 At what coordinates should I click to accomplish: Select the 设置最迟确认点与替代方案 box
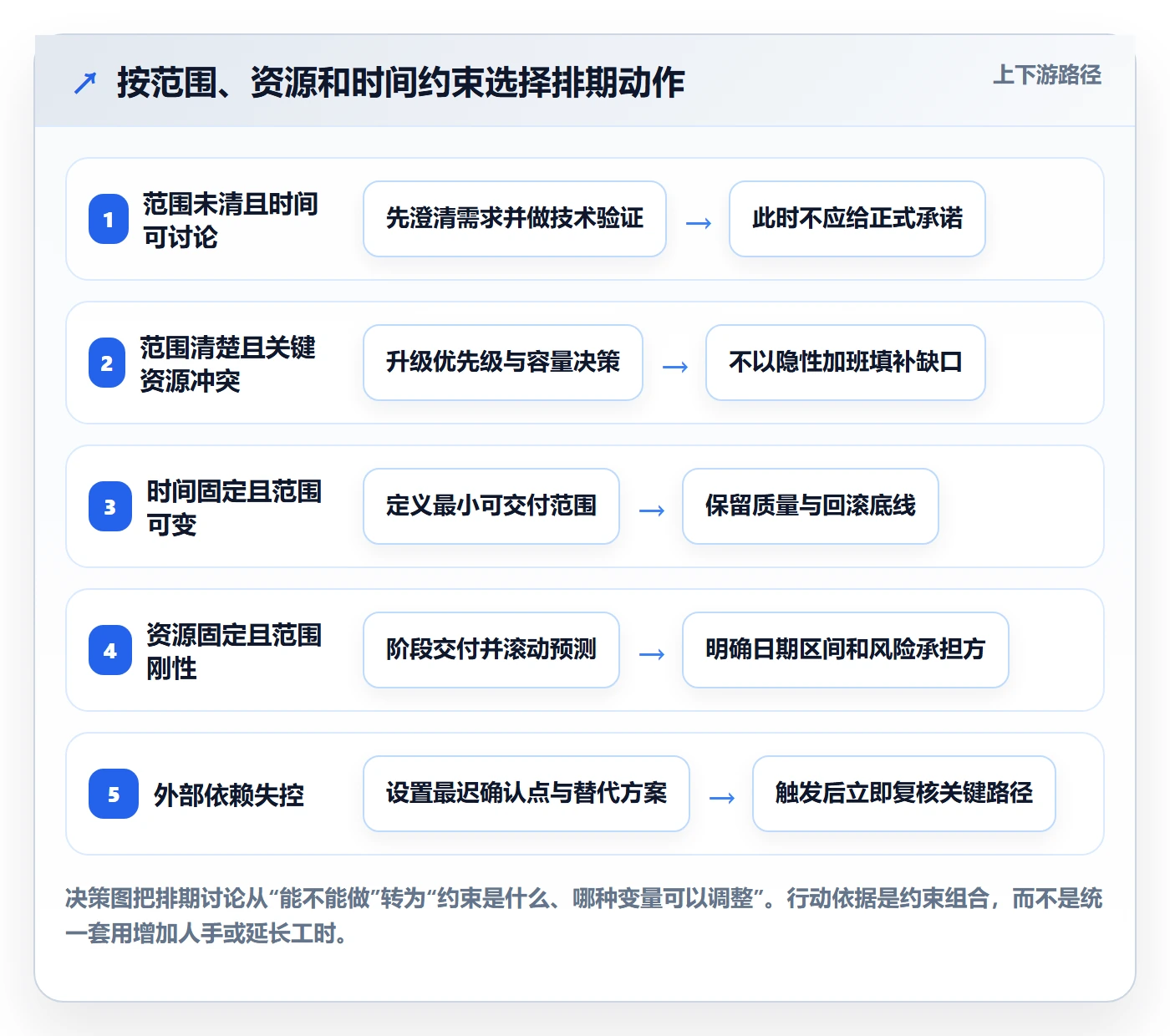click(526, 794)
